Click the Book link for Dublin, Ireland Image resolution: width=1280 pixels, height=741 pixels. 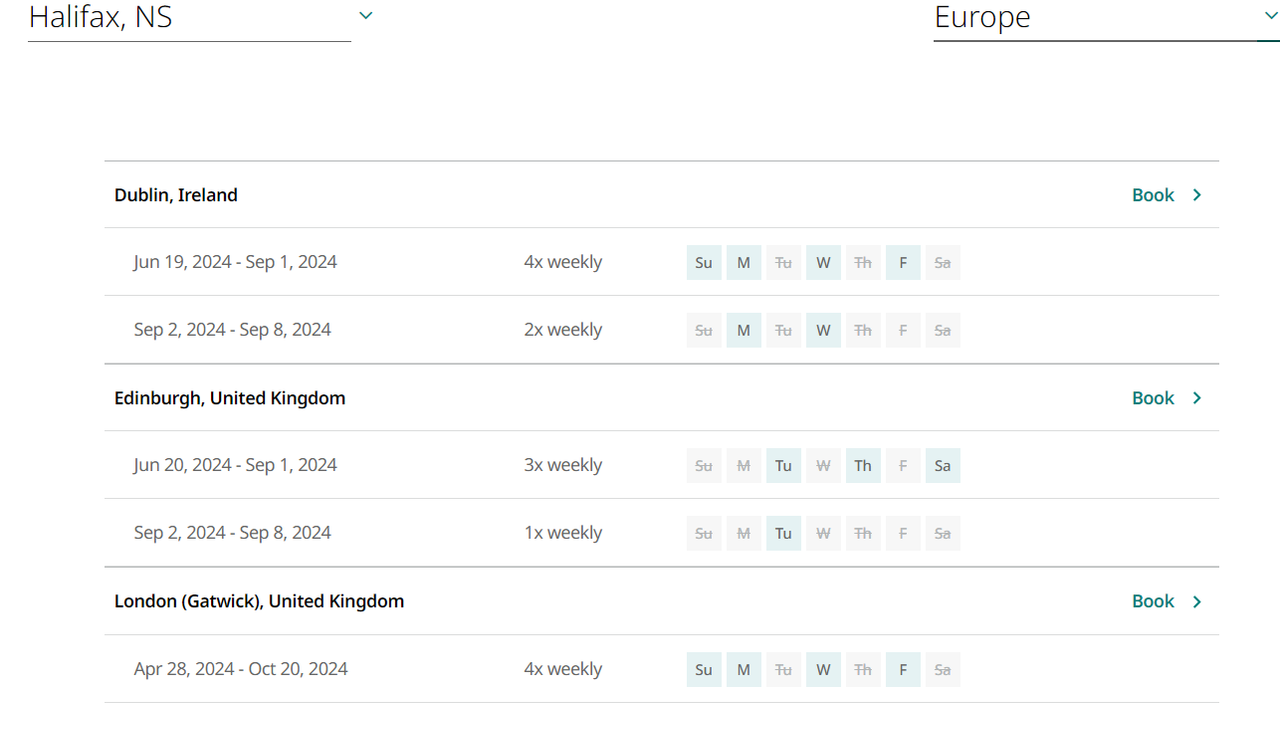pyautogui.click(x=1152, y=195)
